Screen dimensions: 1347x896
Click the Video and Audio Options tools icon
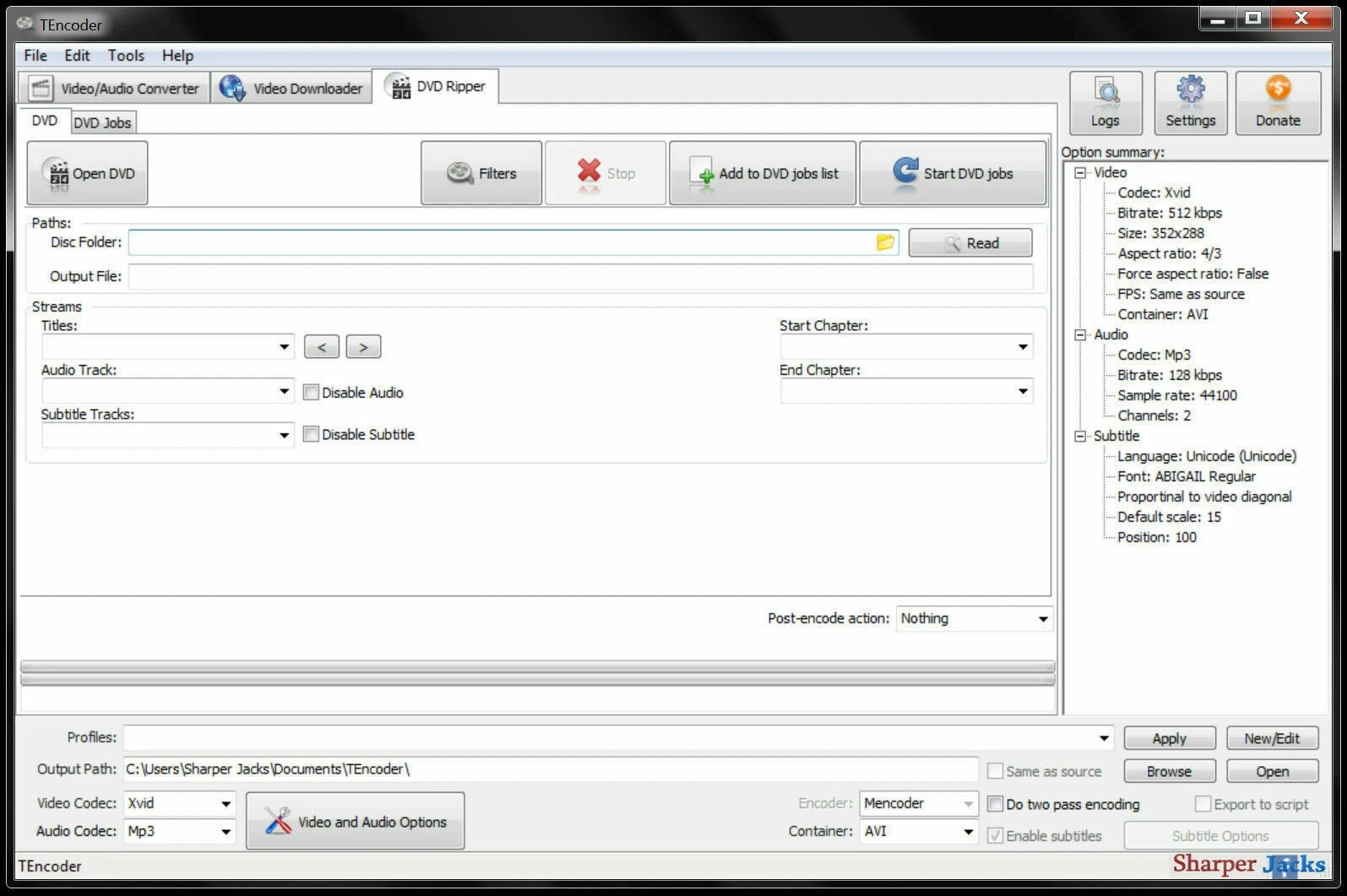point(278,821)
